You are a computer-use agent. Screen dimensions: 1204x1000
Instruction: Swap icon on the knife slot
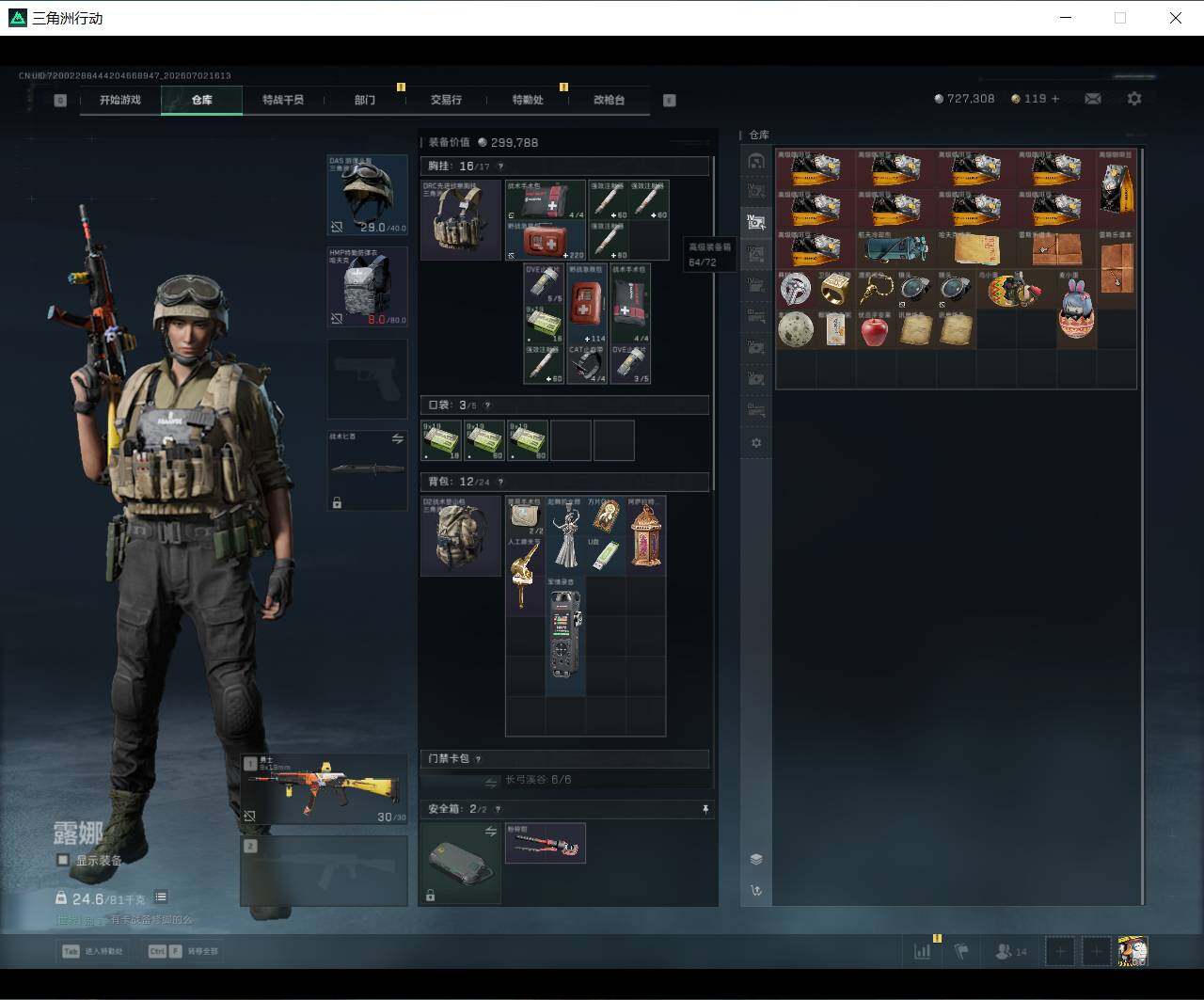(x=398, y=439)
